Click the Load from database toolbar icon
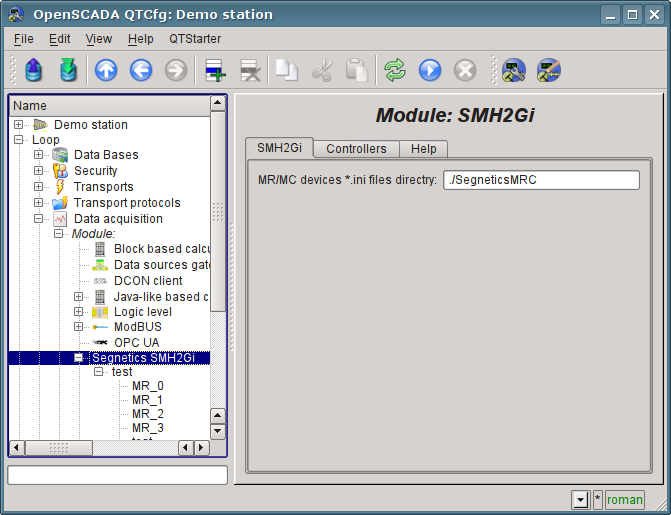671x515 pixels. (x=34, y=70)
